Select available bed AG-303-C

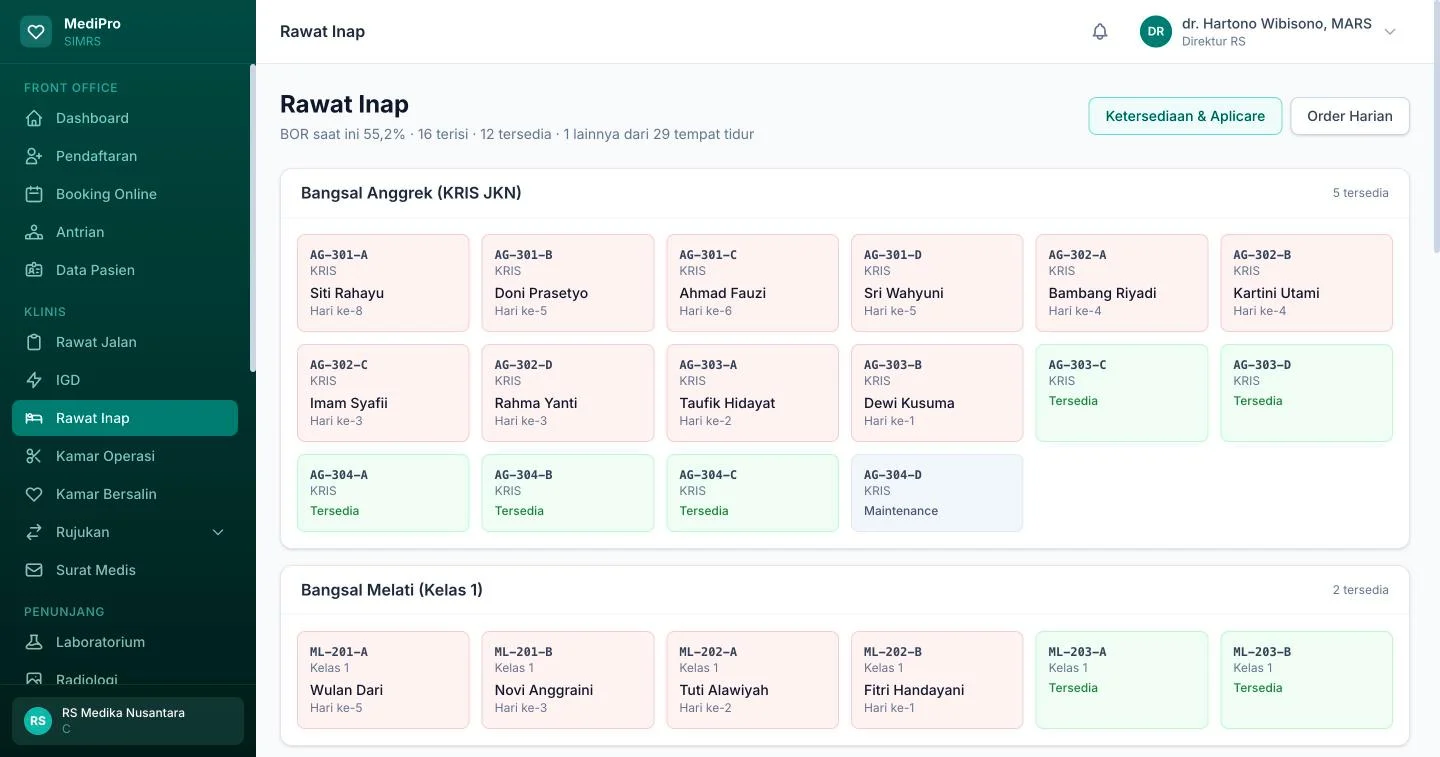pos(1122,393)
